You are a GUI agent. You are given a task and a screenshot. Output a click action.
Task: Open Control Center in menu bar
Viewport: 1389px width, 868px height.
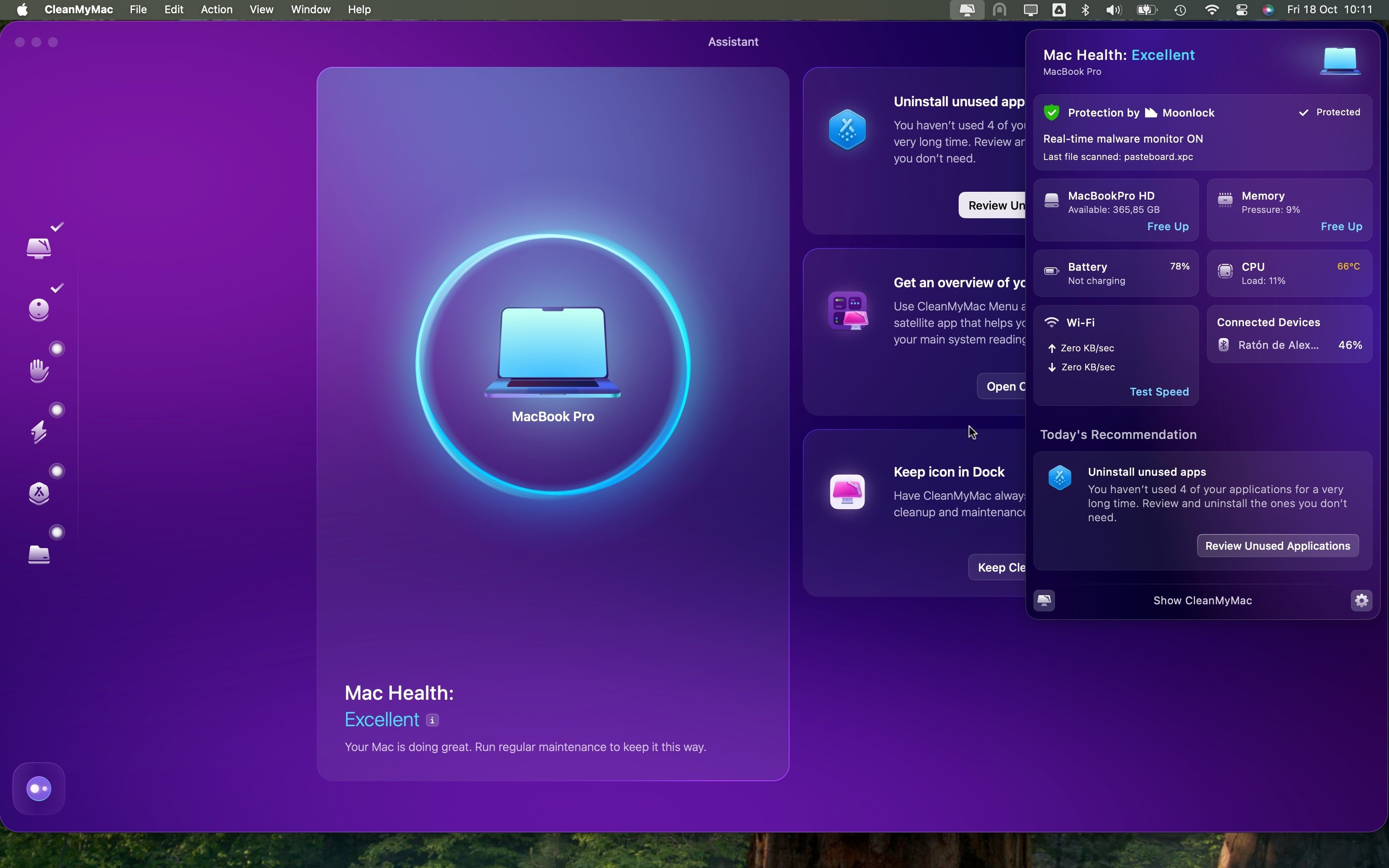pyautogui.click(x=1241, y=10)
